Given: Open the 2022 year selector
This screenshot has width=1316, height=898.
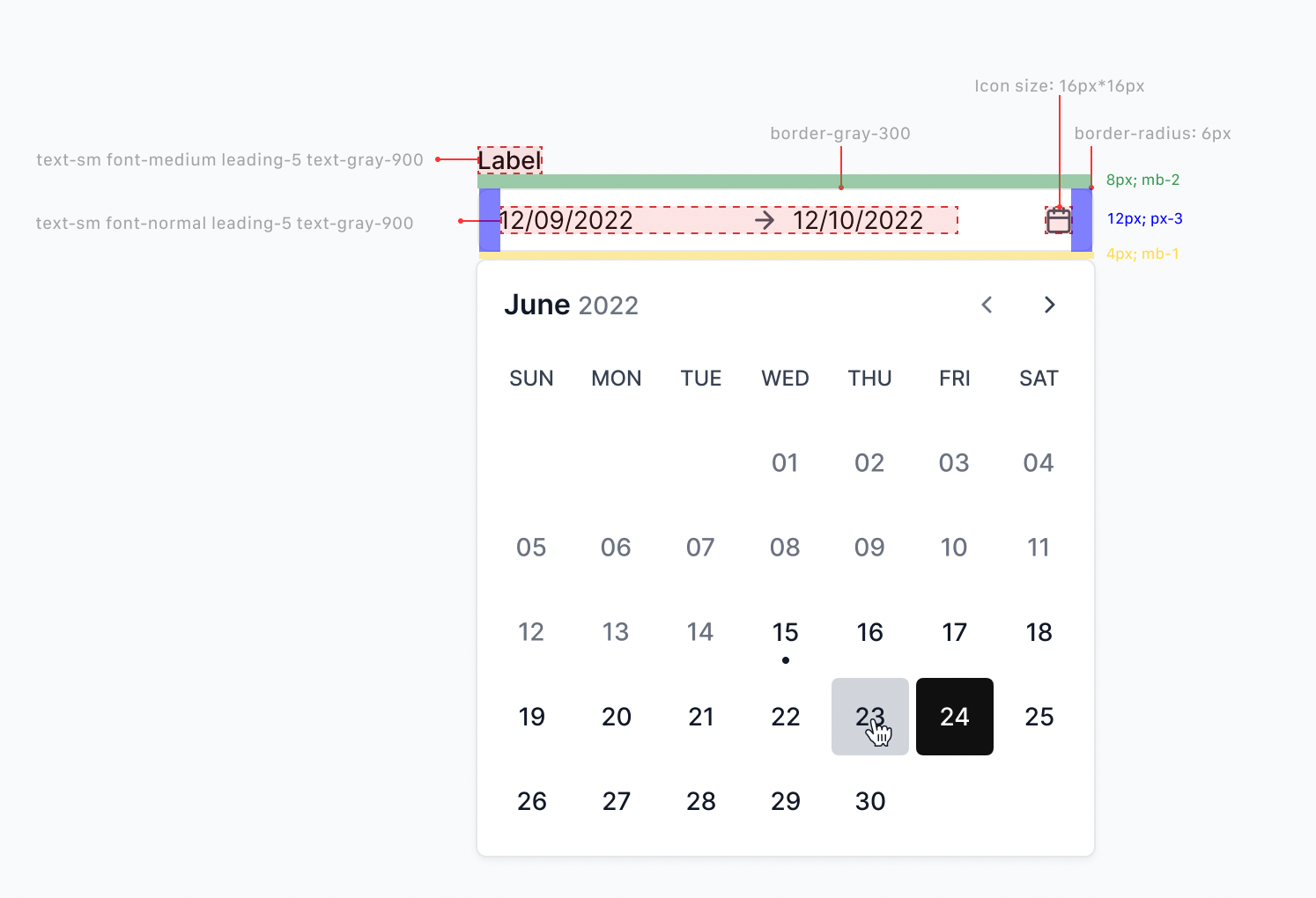Looking at the screenshot, I should [x=606, y=305].
